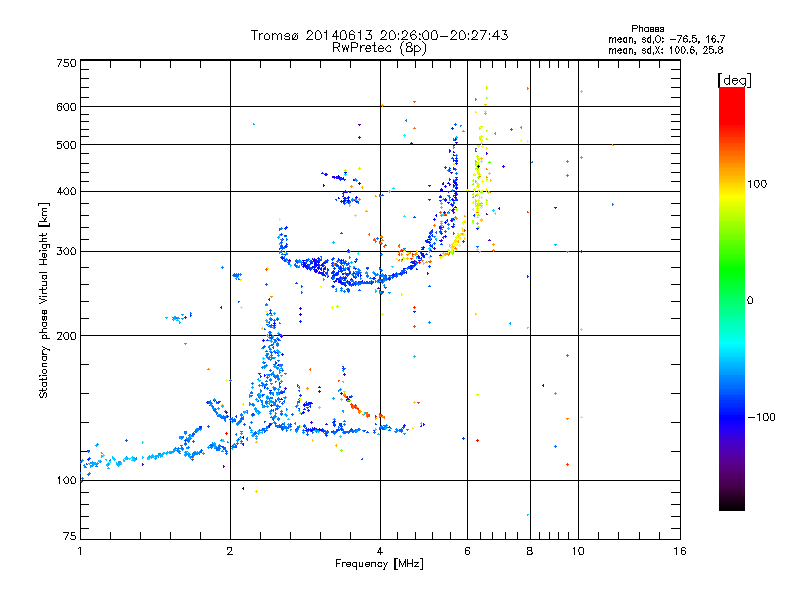Image resolution: width=800 pixels, height=600 pixels.
Task: Click the 'mean, sd,O: -76.5, 16.7' line
Action: [666, 39]
